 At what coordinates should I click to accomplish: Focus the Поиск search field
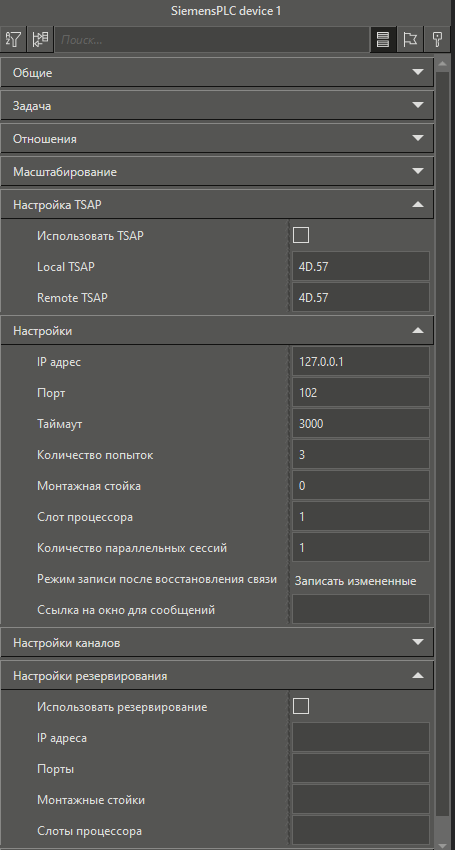pos(212,40)
